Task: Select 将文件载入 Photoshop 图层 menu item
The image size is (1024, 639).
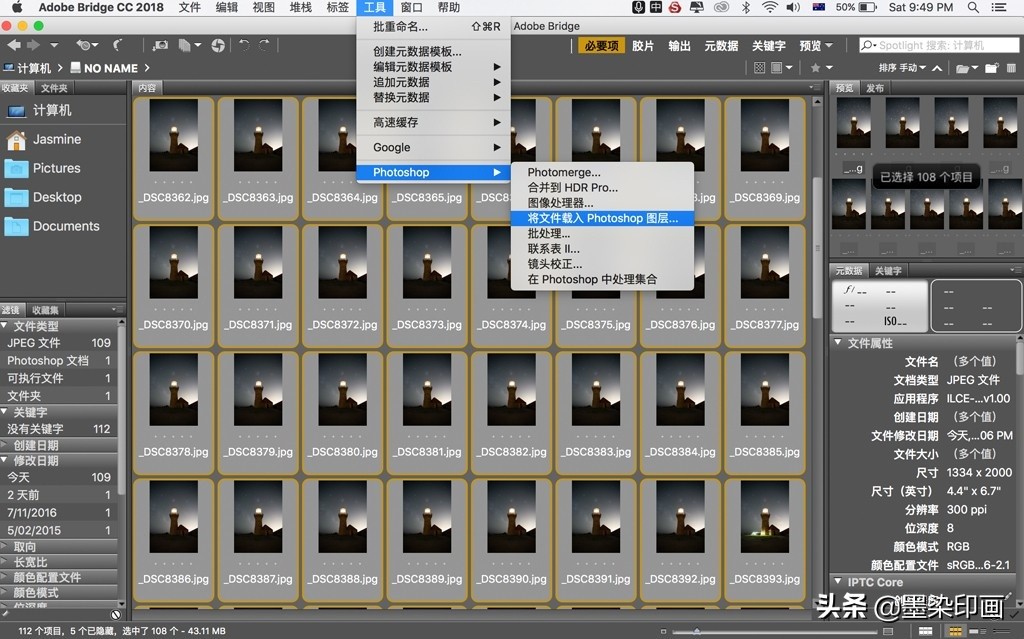Action: (x=602, y=218)
